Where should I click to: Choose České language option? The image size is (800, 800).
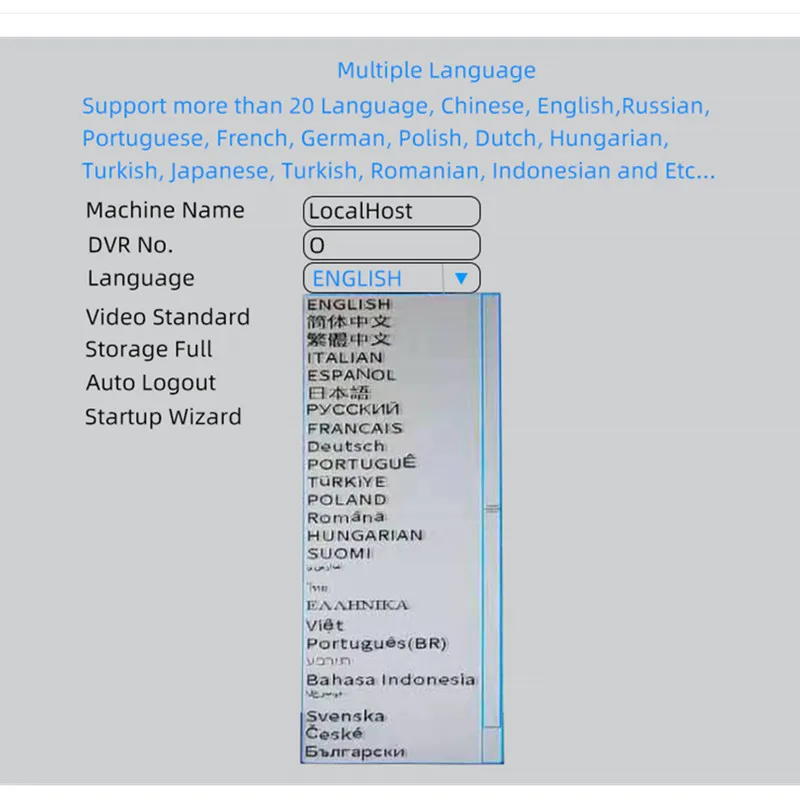(334, 734)
